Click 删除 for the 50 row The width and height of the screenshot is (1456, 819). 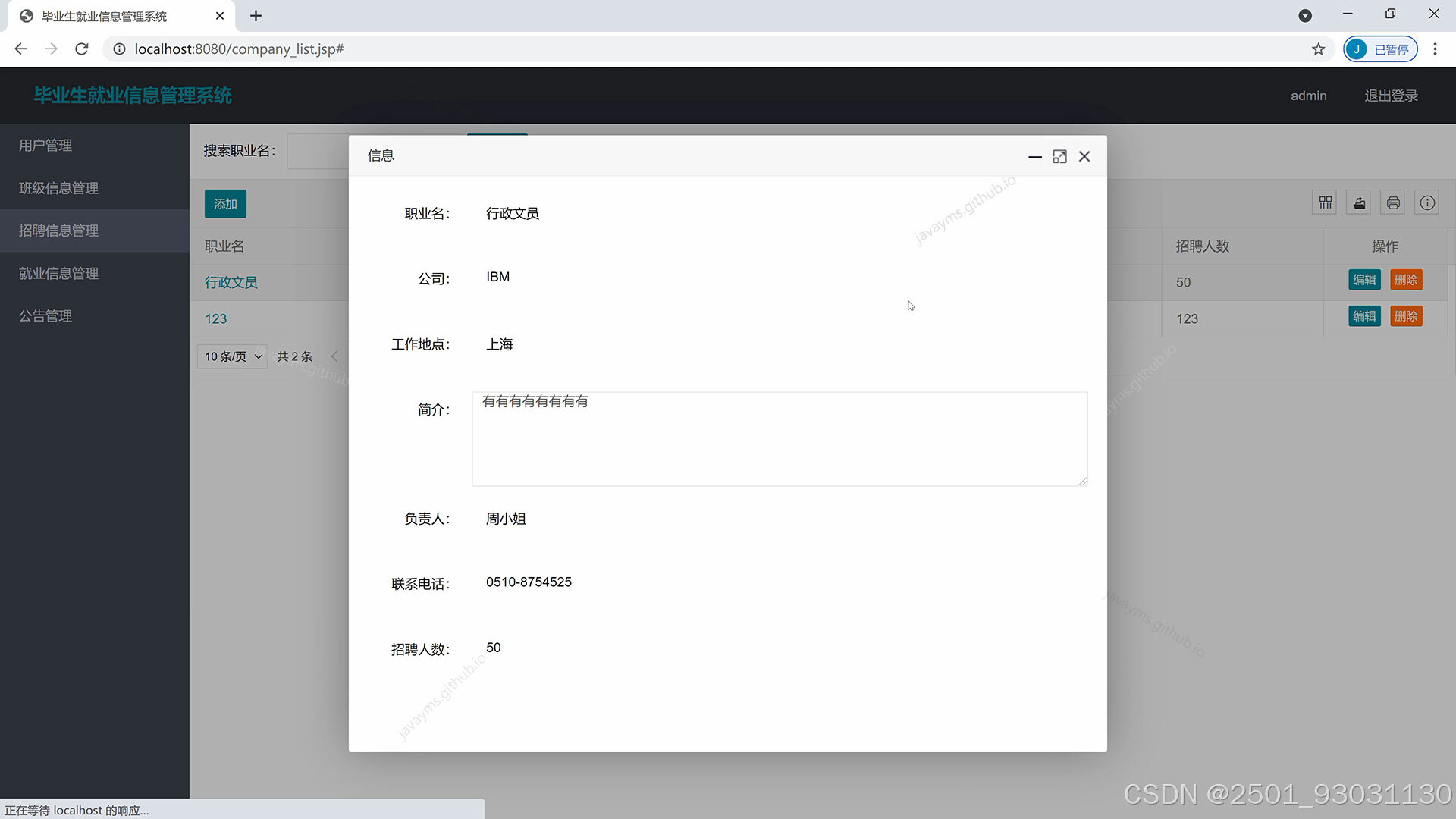(x=1406, y=280)
